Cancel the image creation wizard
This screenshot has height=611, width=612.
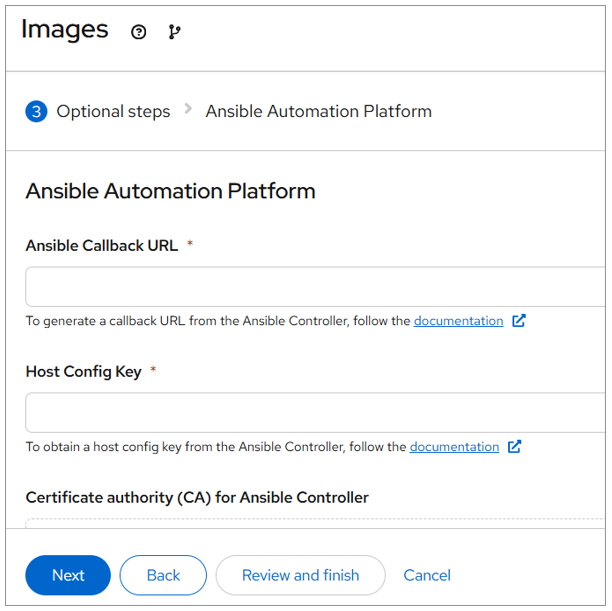pos(427,575)
